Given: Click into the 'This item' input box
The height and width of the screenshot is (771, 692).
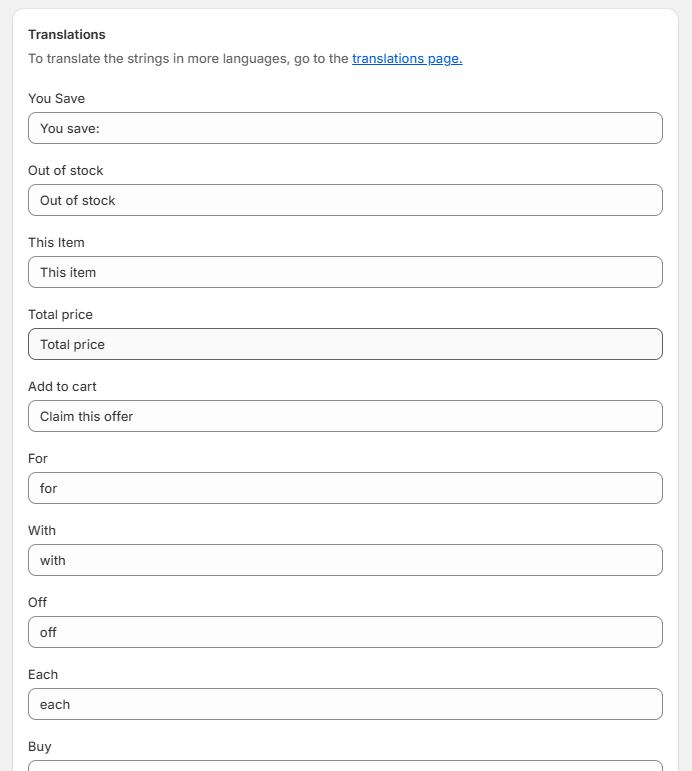Looking at the screenshot, I should pyautogui.click(x=345, y=272).
